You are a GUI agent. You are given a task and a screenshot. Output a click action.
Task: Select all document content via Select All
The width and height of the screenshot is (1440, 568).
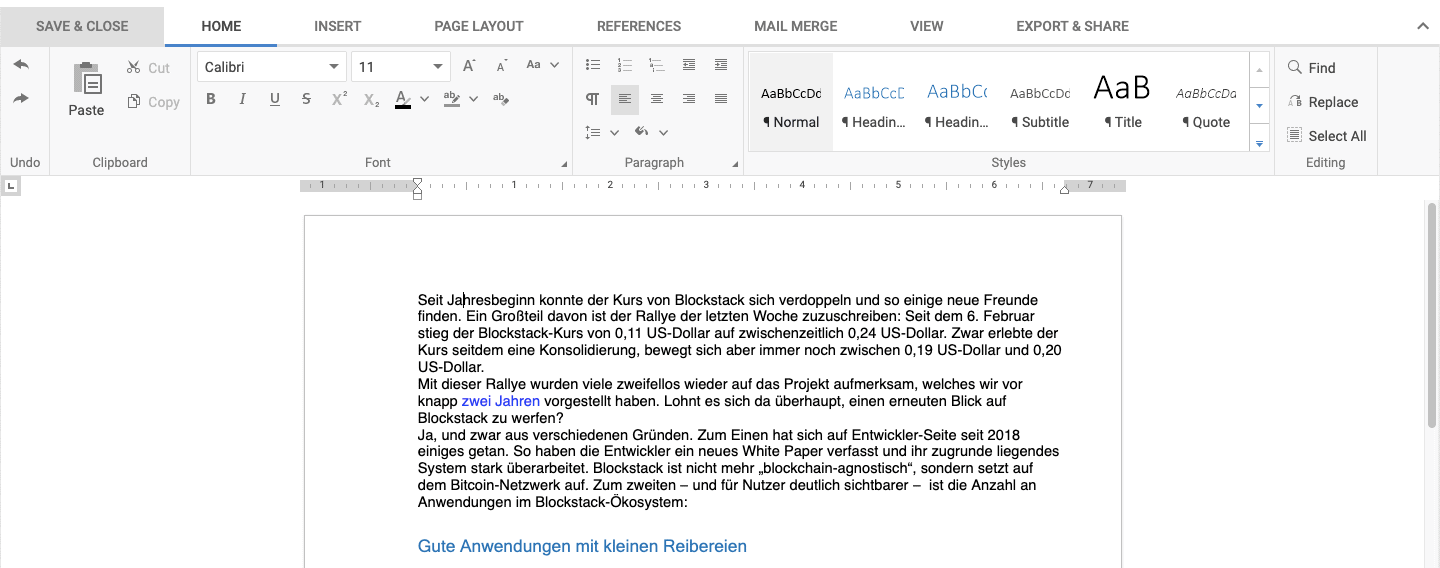click(x=1326, y=136)
